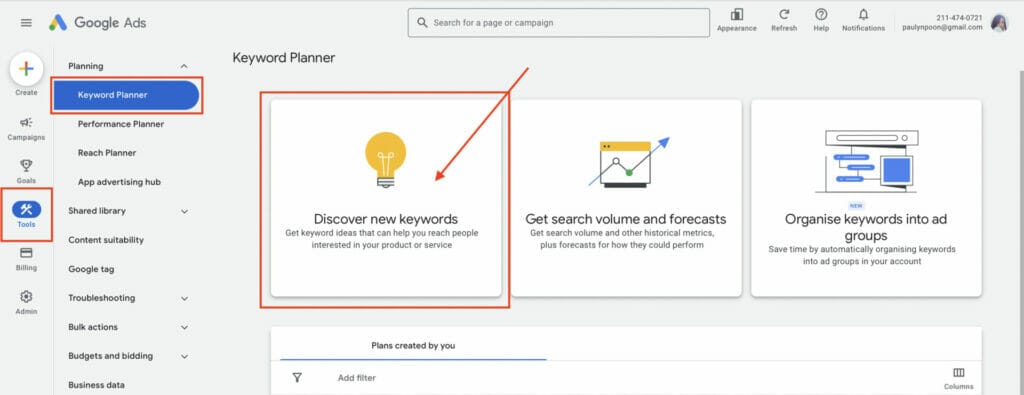
Task: Click Add filter
Action: [x=357, y=378]
